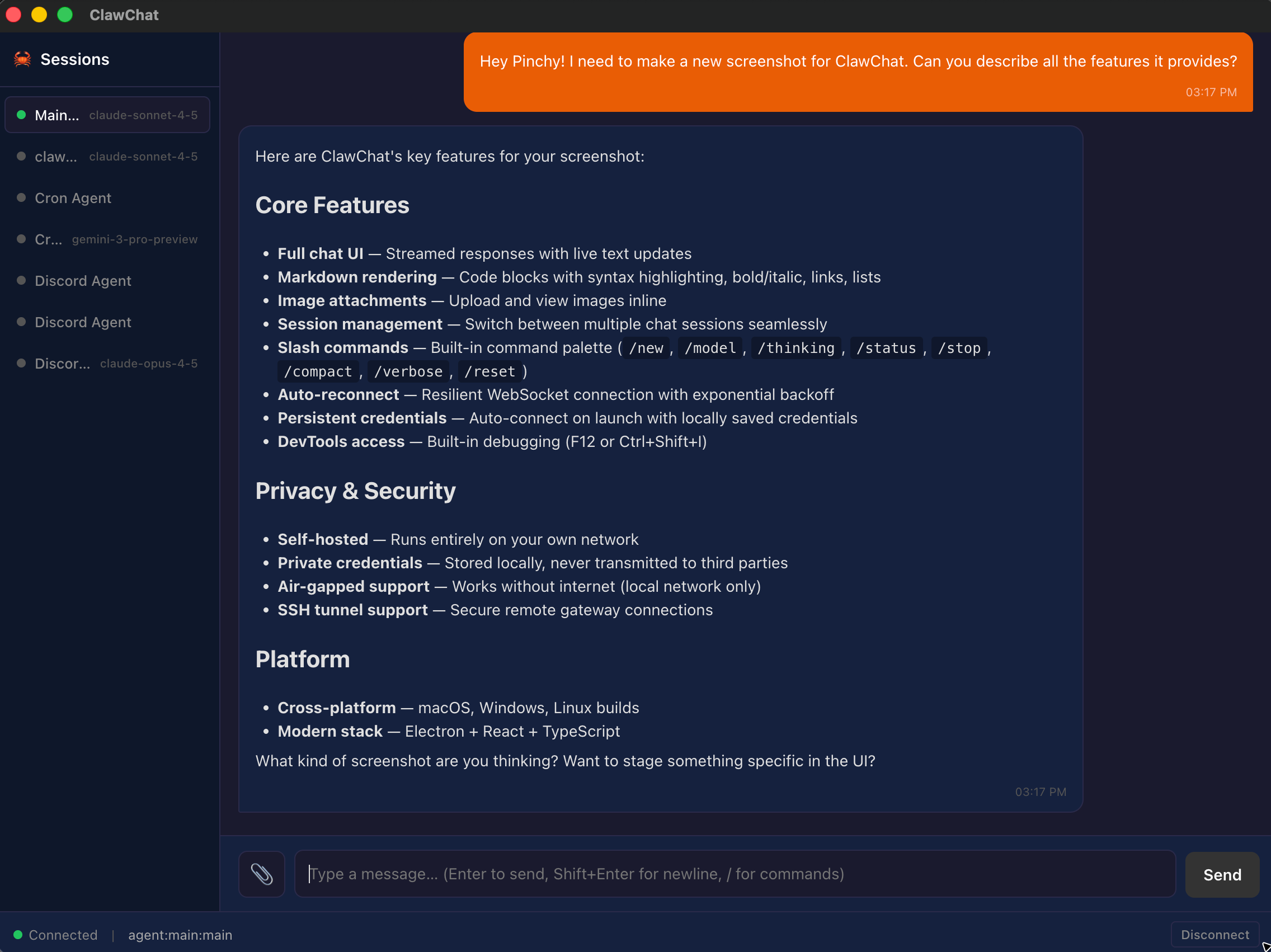The height and width of the screenshot is (952, 1271).
Task: Click the yellow macOS minimize button
Action: click(39, 15)
